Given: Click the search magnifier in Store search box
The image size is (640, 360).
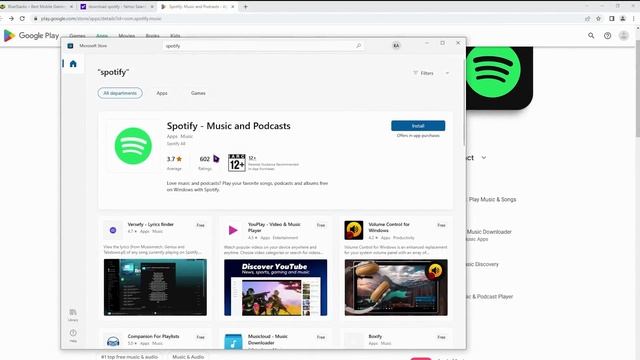Looking at the screenshot, I should pos(358,46).
